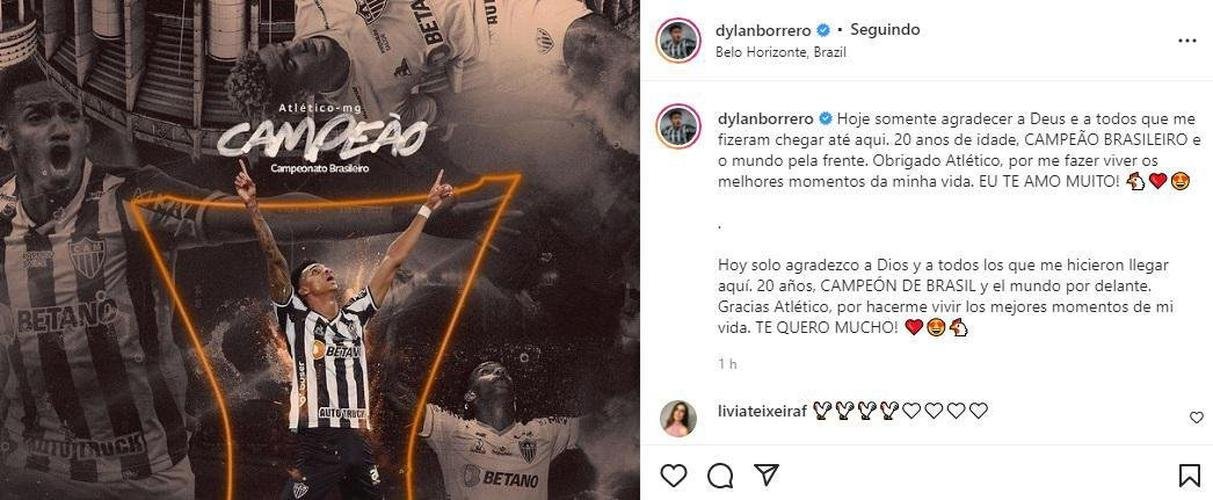Open liviateixeiraf username link
Screen dimensions: 1213x500
(x=762, y=410)
